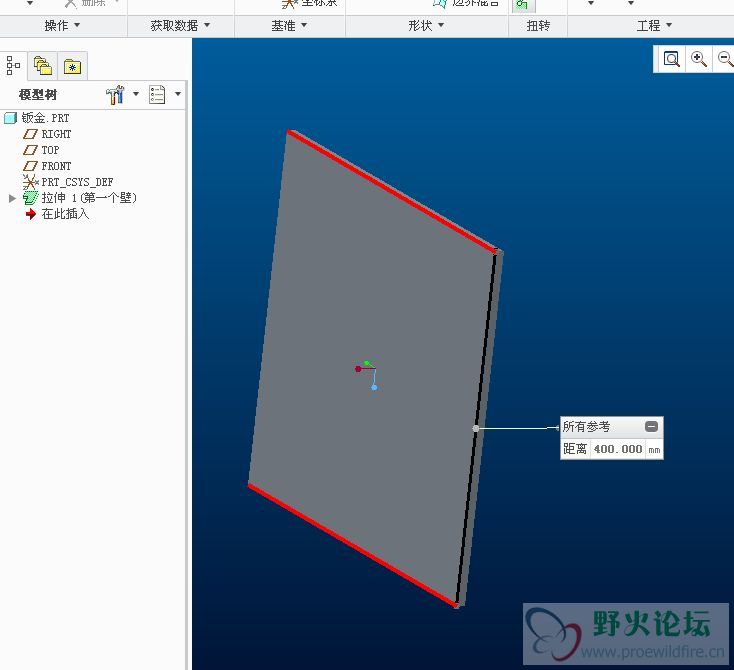Image resolution: width=734 pixels, height=670 pixels.
Task: Open dropdown arrow beside tree settings icon
Action: [x=136, y=94]
